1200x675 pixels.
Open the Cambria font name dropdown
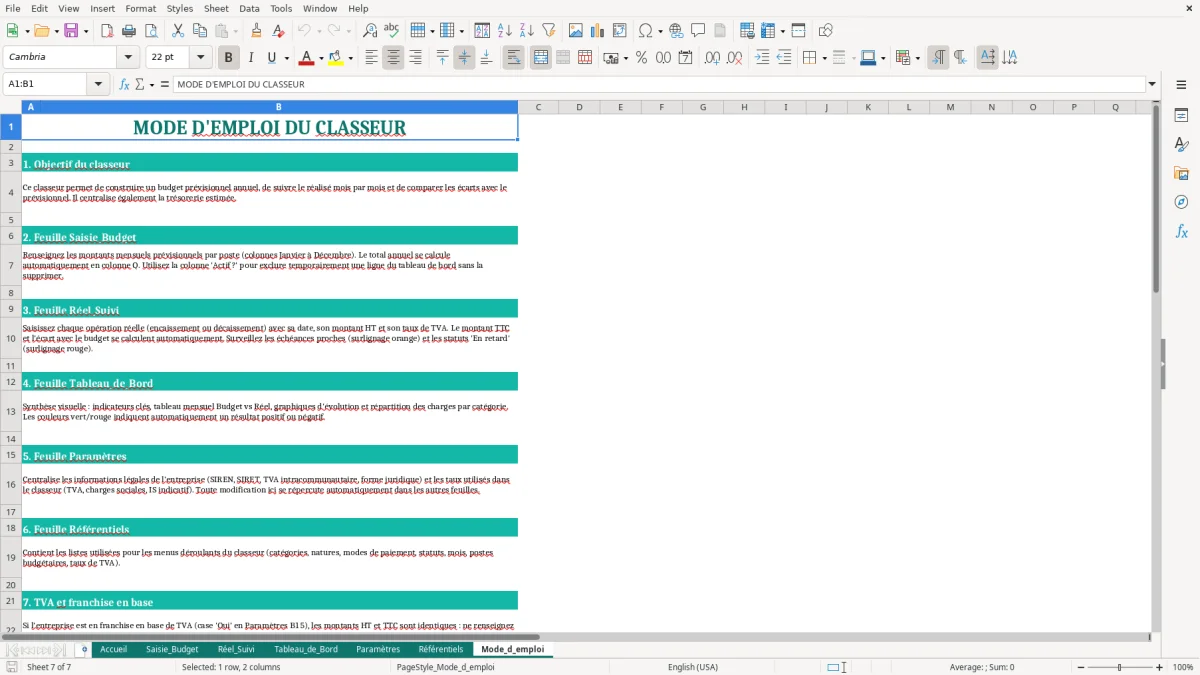[x=128, y=58]
